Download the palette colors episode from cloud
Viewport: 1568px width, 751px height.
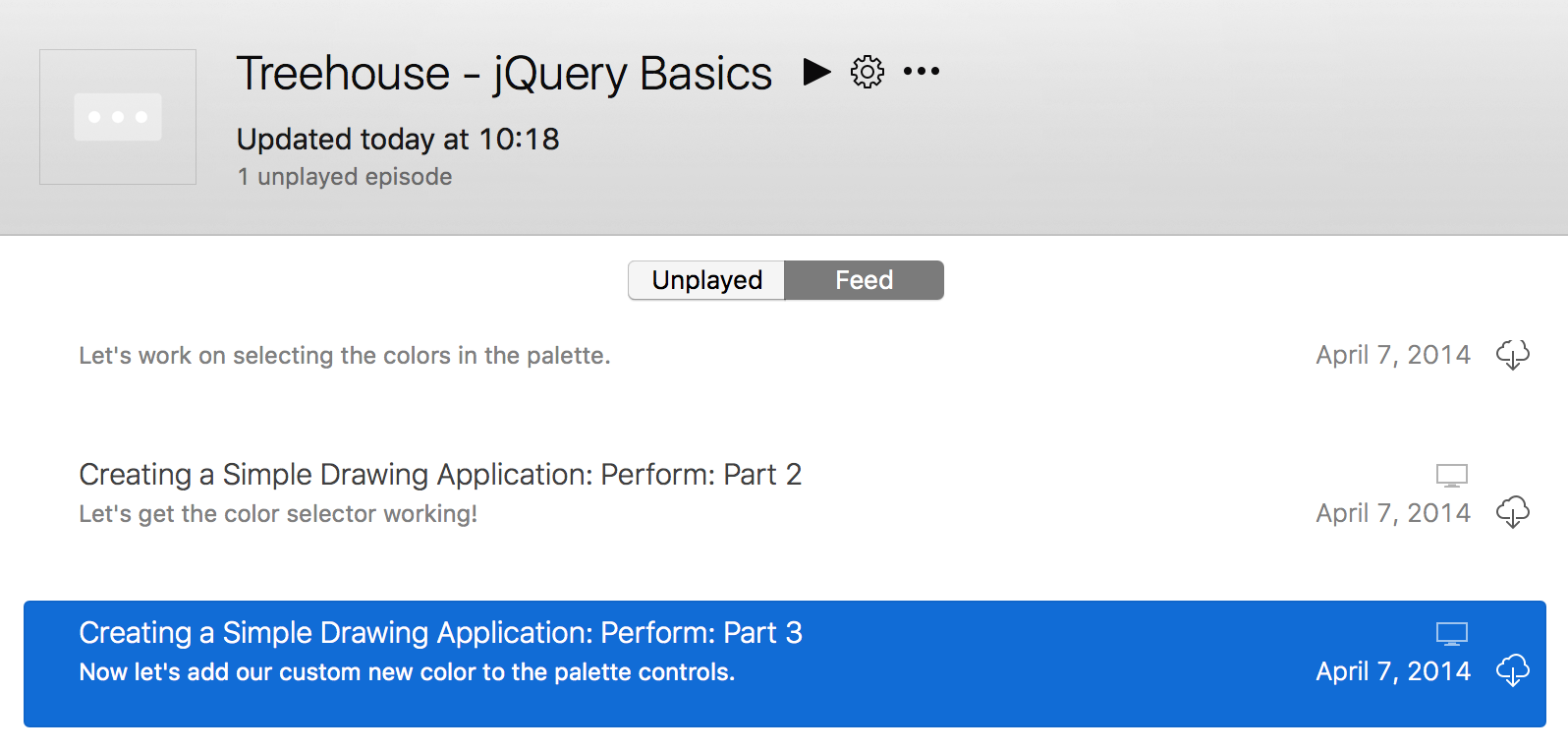point(1513,355)
